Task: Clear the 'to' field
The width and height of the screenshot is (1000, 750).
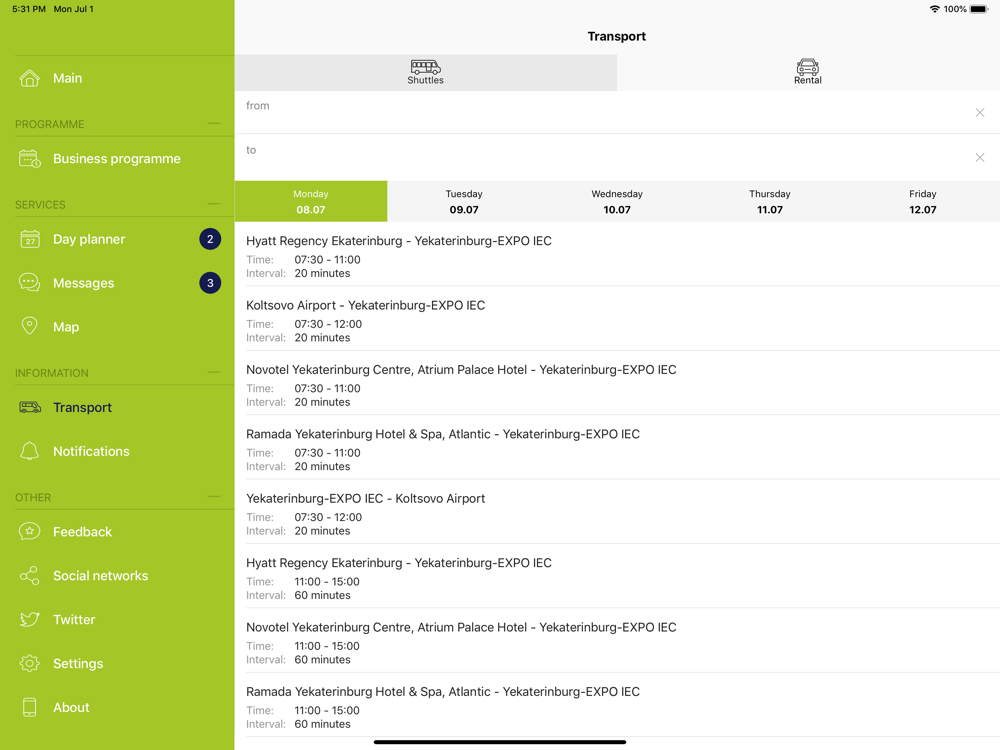Action: [980, 158]
